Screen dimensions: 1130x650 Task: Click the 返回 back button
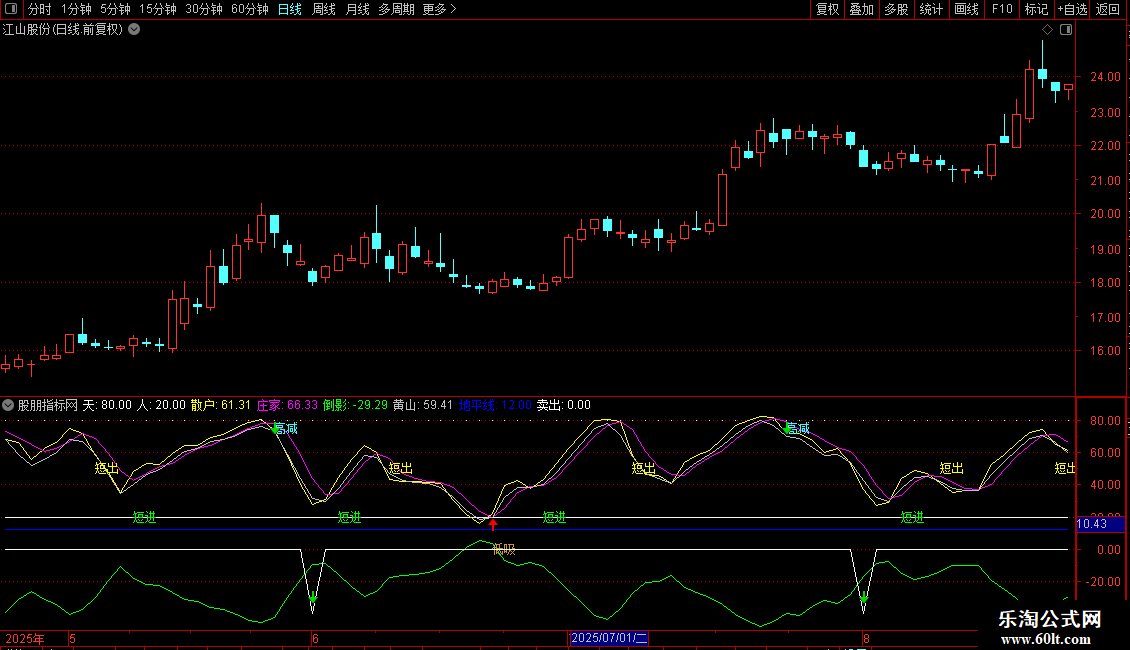(x=1108, y=10)
